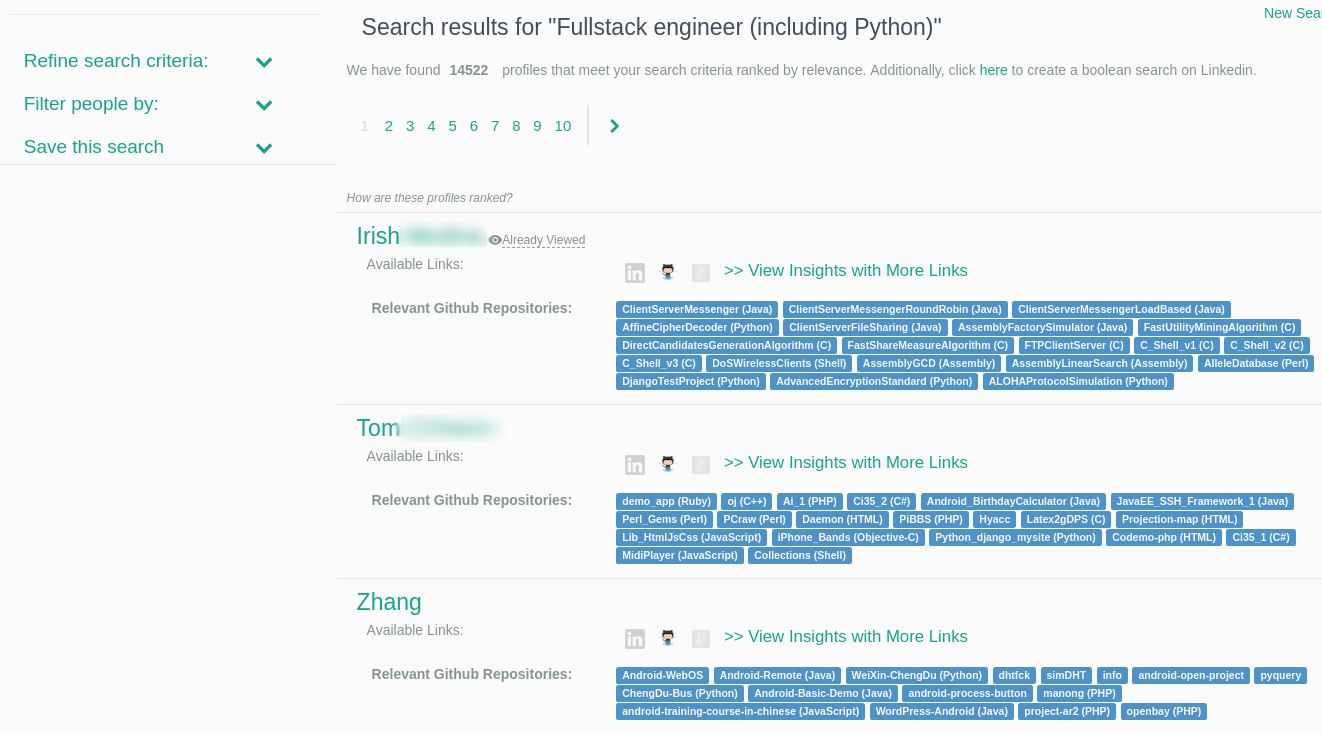1322x733 pixels.
Task: Click How are these profiles ranked
Action: (429, 198)
